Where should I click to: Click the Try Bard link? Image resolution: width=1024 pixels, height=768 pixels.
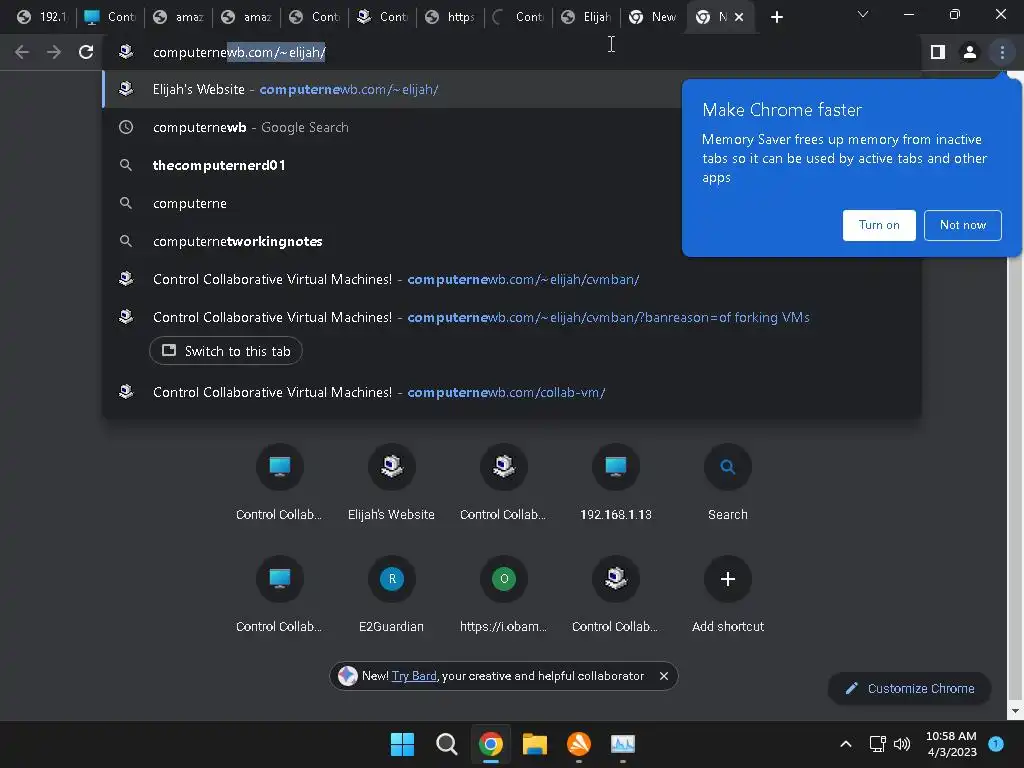pos(414,676)
